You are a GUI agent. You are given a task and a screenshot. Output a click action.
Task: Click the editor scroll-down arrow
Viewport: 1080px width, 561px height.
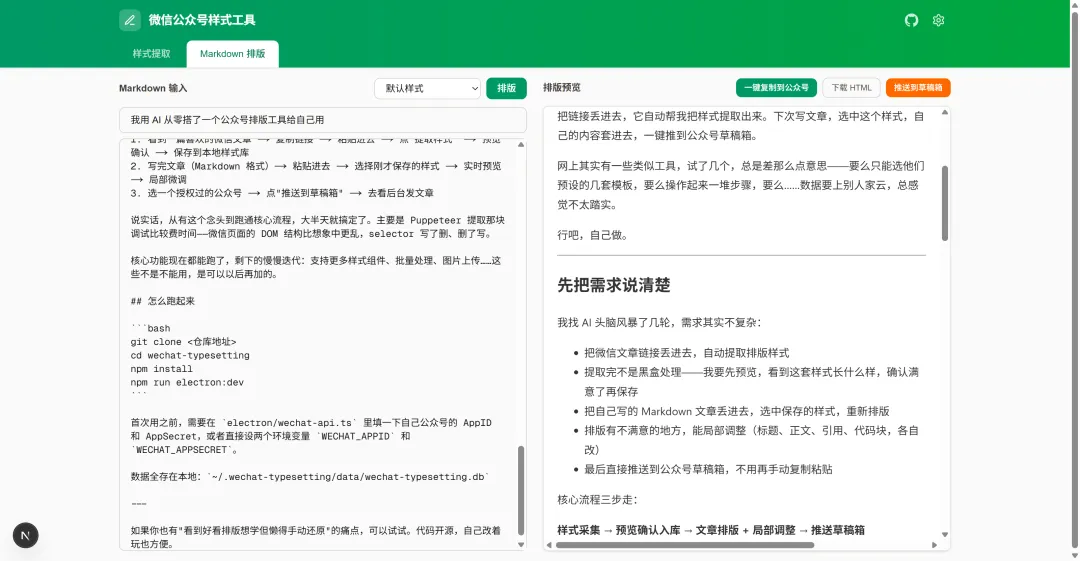click(521, 544)
